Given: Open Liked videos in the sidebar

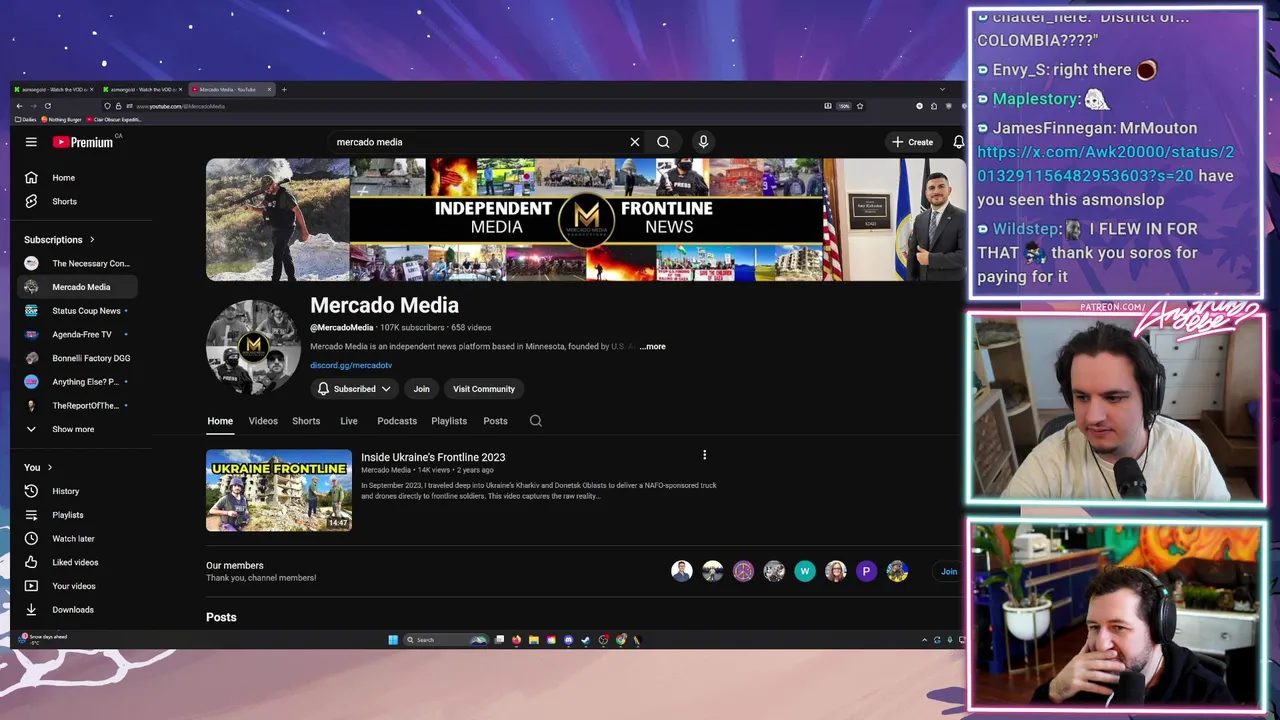Looking at the screenshot, I should tap(78, 562).
